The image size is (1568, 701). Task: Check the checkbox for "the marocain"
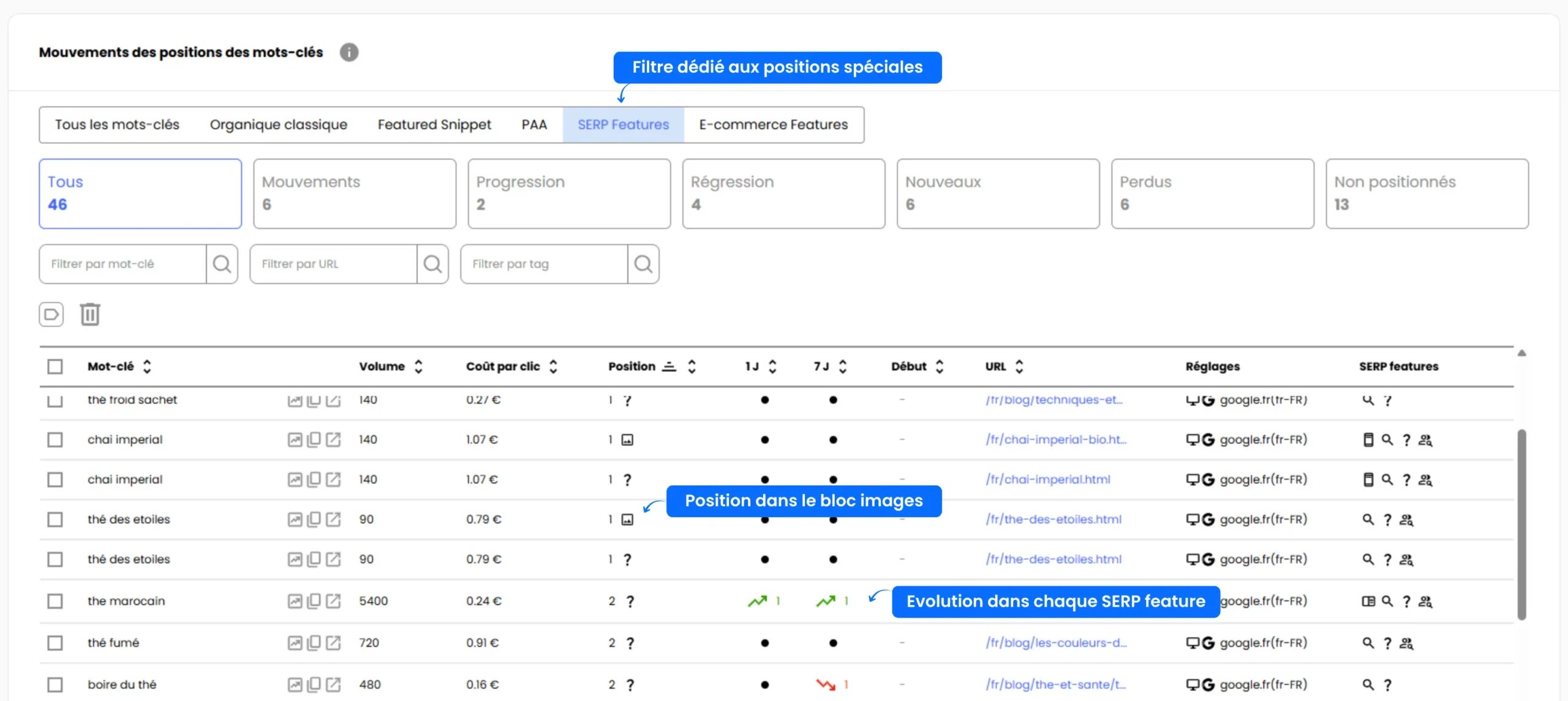coord(55,601)
